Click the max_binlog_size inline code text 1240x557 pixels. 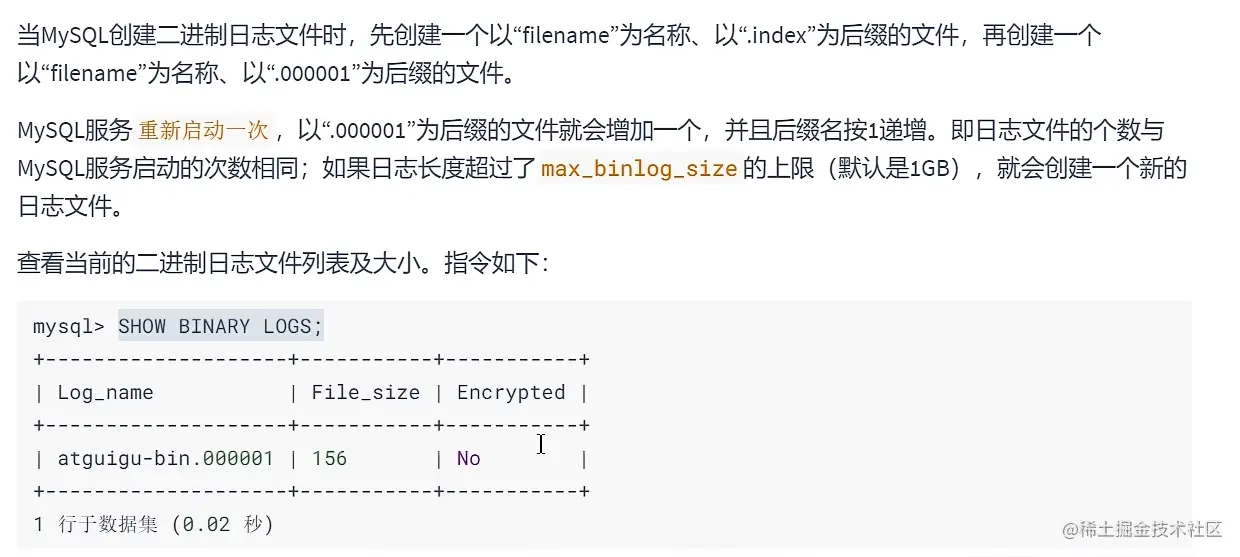[x=639, y=168]
